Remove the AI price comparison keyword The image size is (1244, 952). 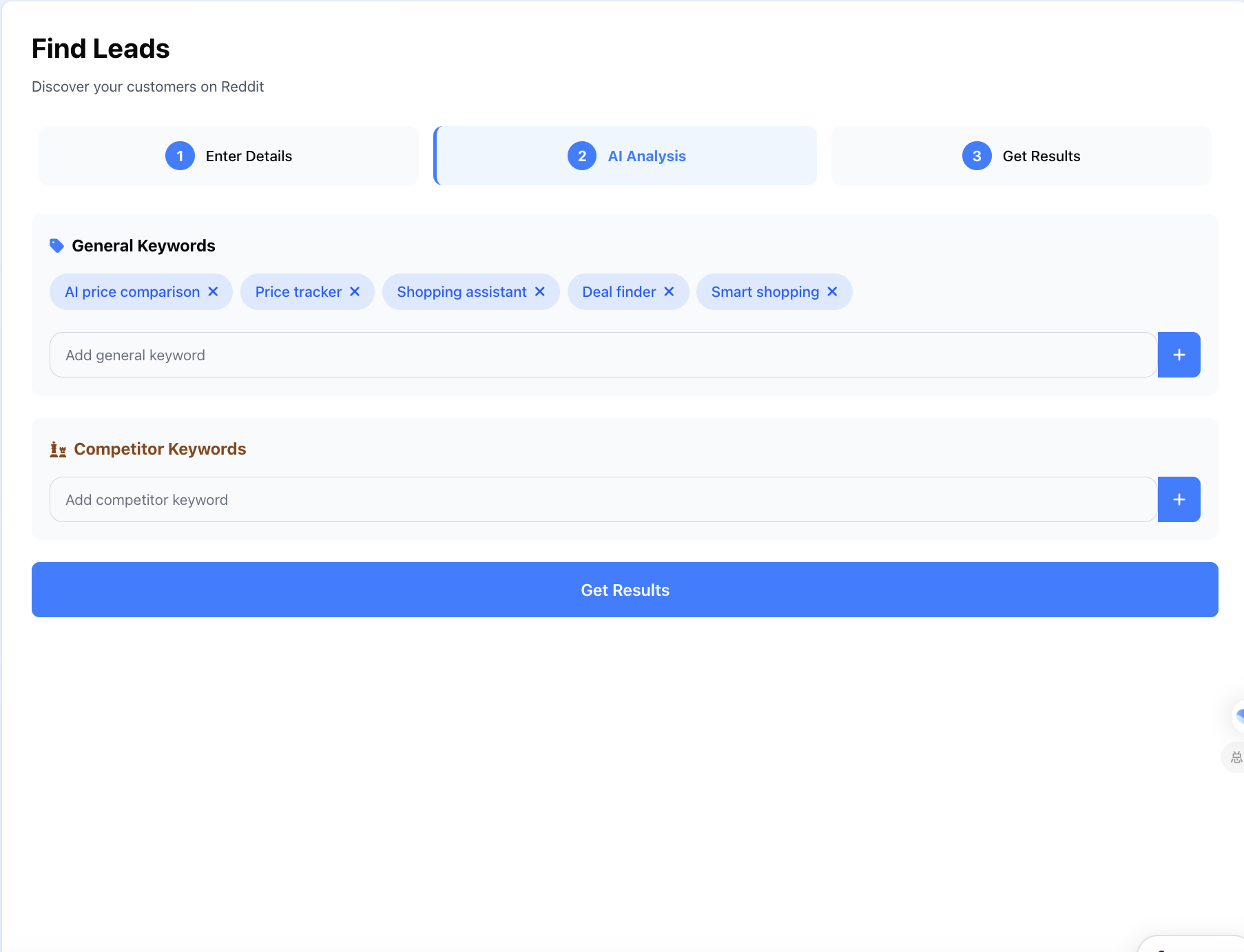(213, 292)
